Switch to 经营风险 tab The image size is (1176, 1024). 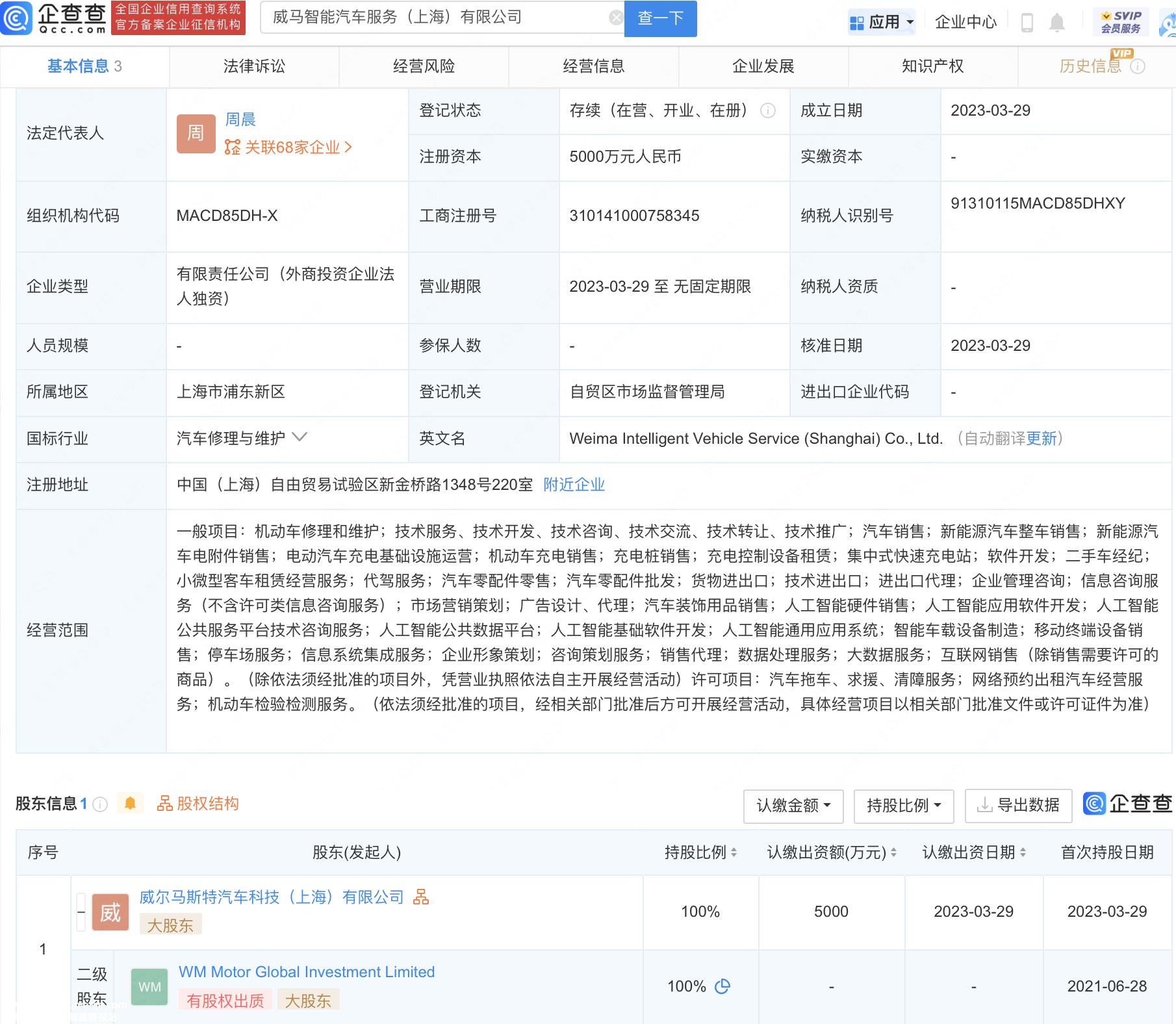pyautogui.click(x=424, y=66)
